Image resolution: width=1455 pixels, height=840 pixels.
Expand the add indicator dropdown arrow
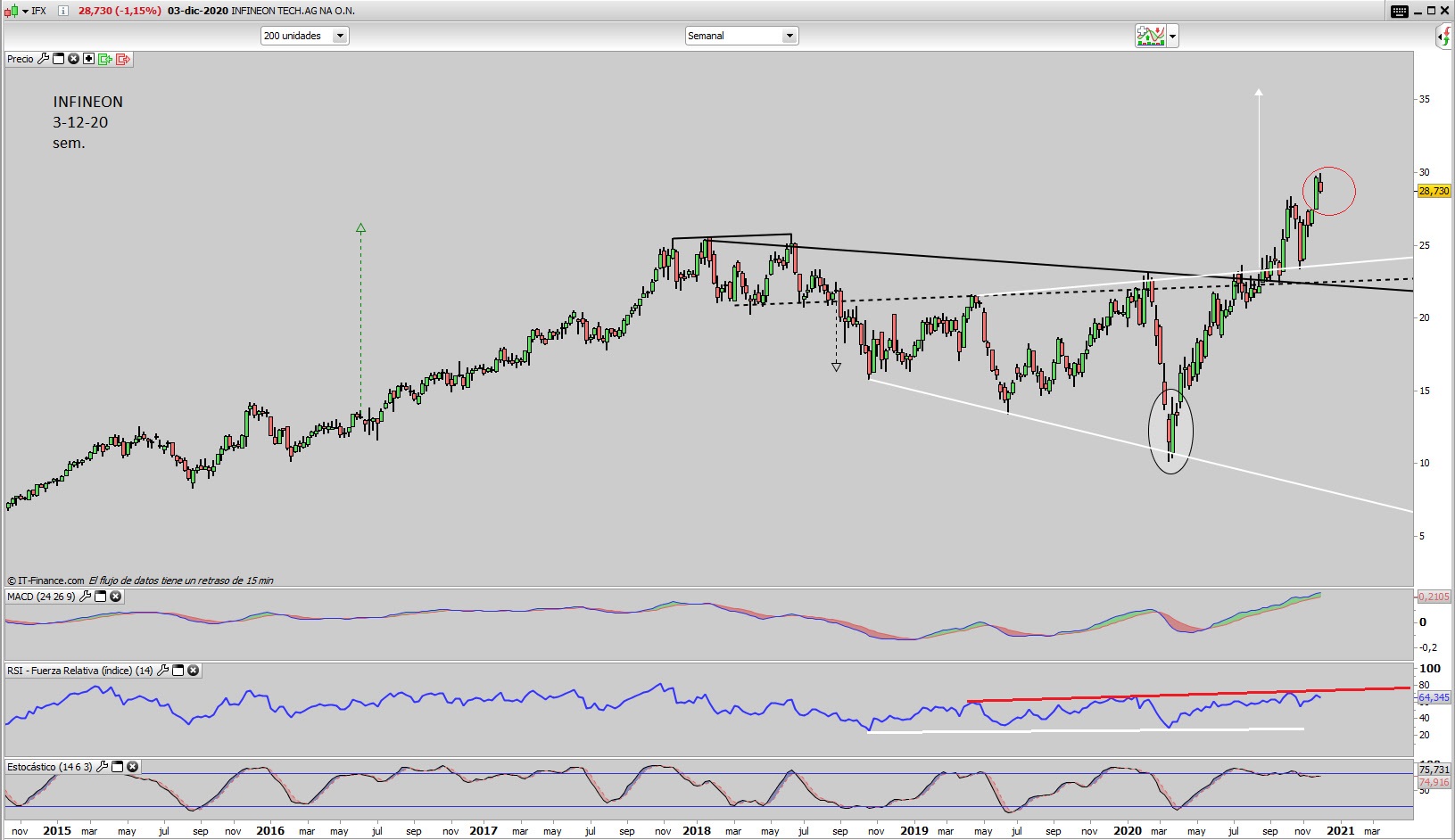tap(1172, 37)
